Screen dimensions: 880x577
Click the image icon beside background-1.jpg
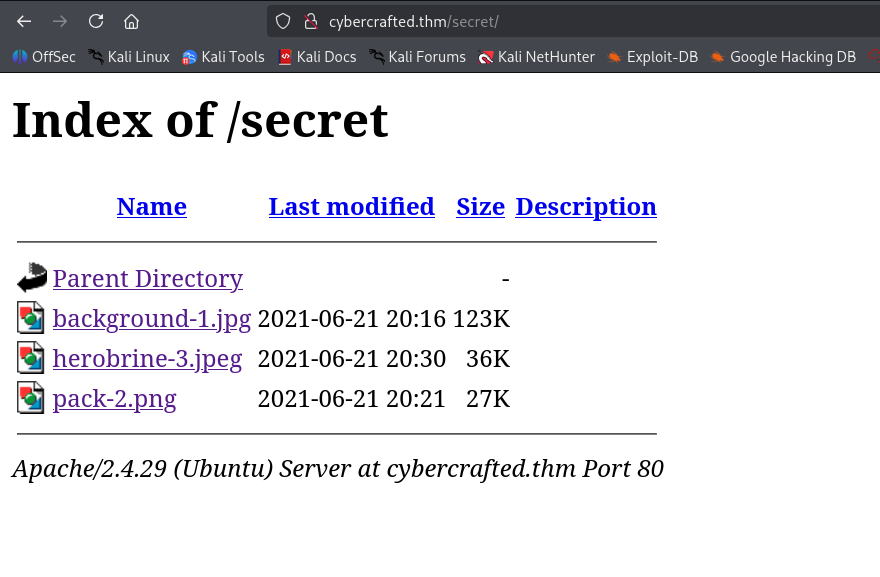pyautogui.click(x=29, y=318)
